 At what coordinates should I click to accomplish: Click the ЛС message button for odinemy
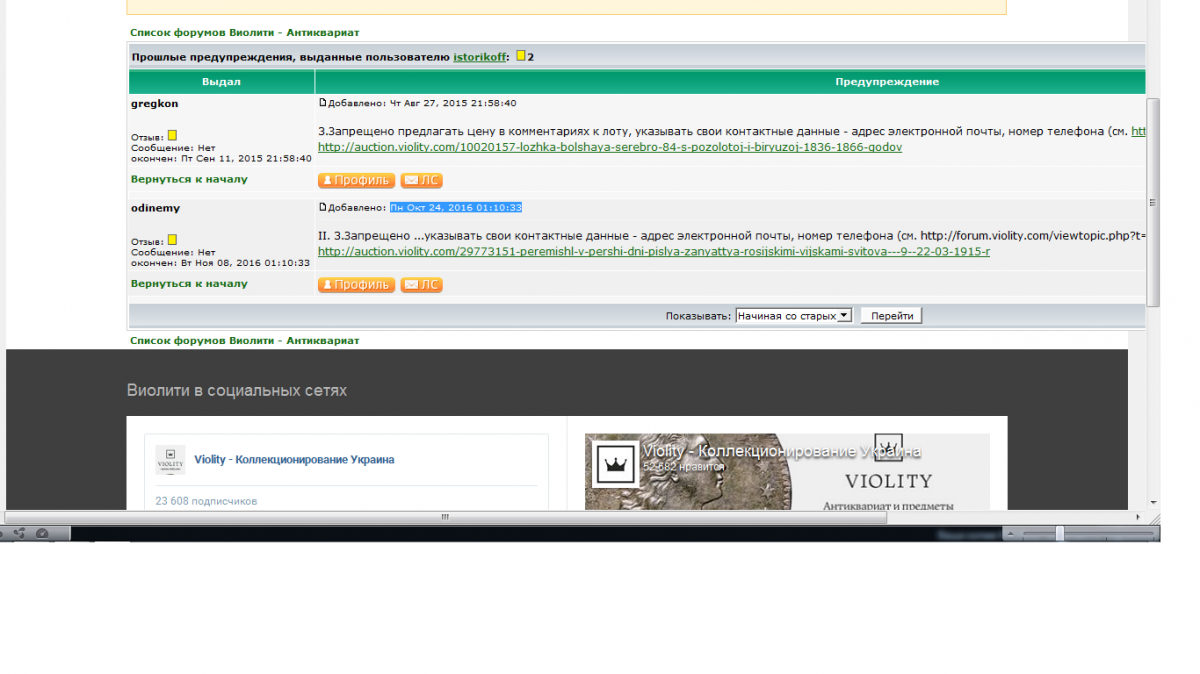[x=421, y=285]
